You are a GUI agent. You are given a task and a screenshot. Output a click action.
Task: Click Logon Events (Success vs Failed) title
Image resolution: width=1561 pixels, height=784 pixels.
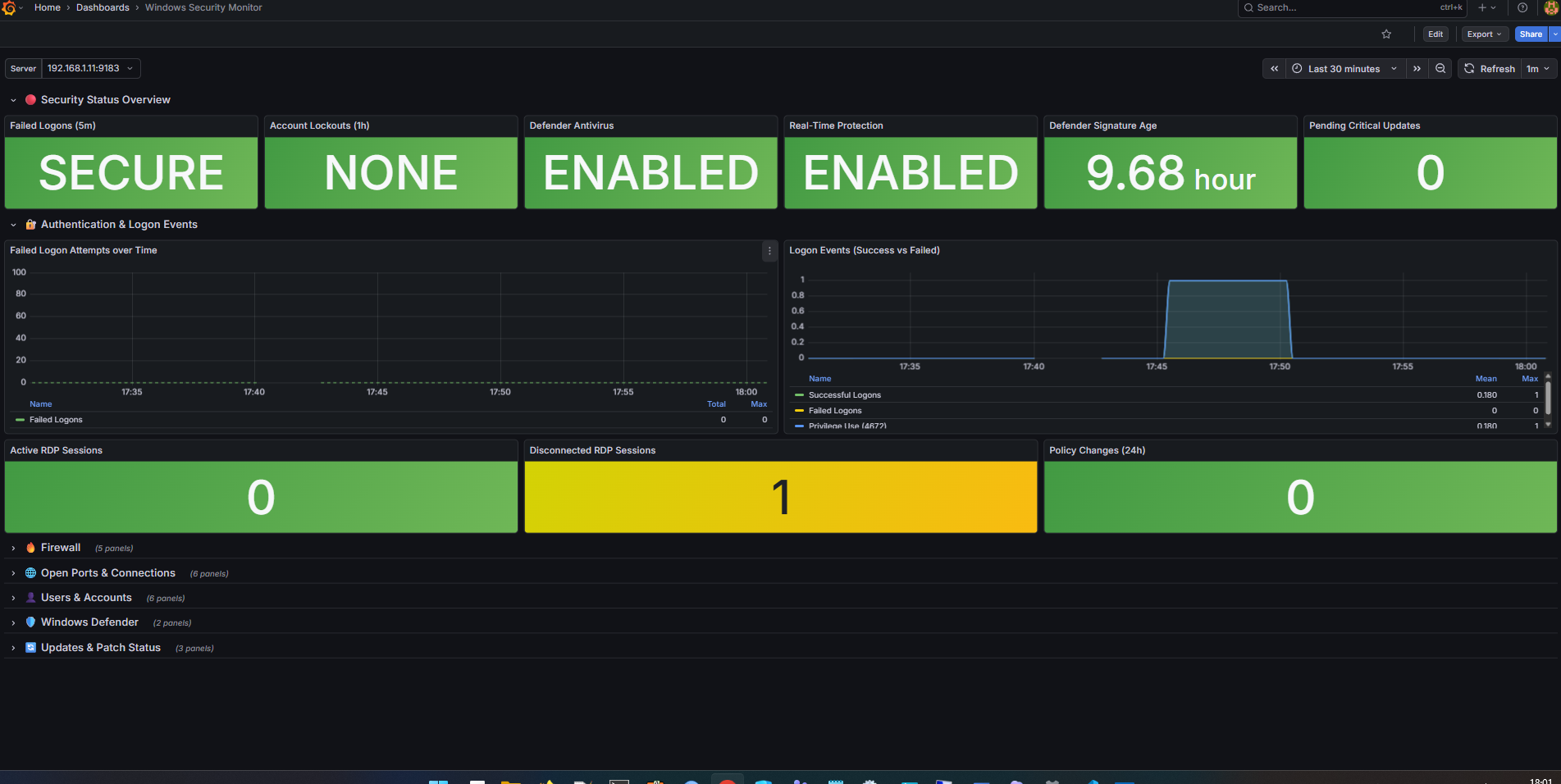pos(865,250)
